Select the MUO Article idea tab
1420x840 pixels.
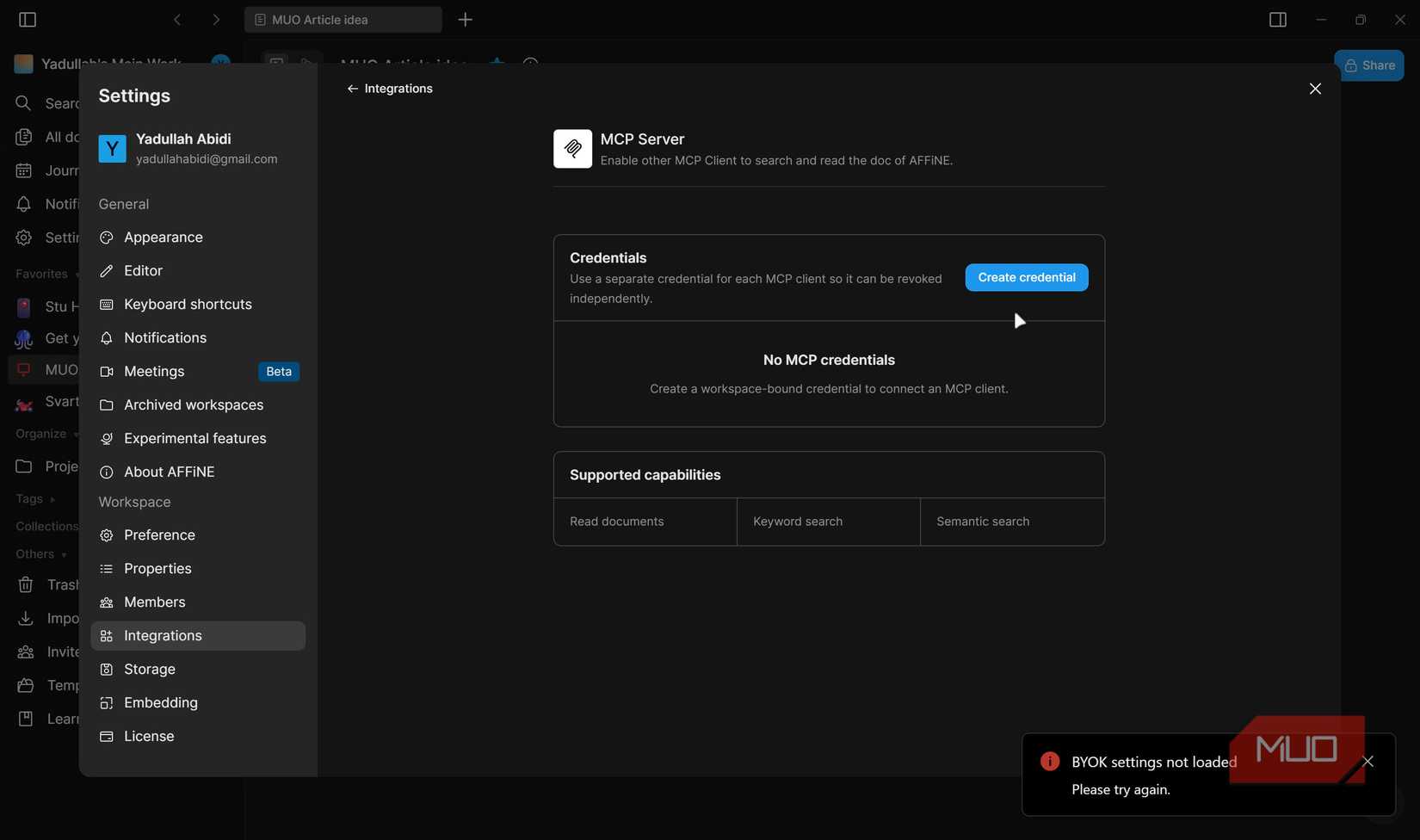343,19
